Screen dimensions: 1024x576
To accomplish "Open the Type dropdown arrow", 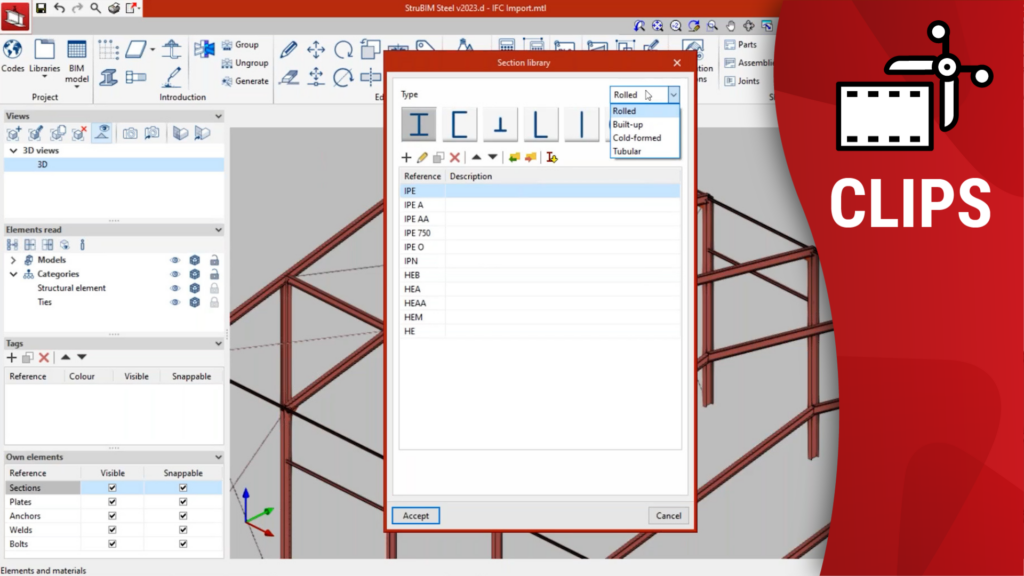I will [673, 94].
